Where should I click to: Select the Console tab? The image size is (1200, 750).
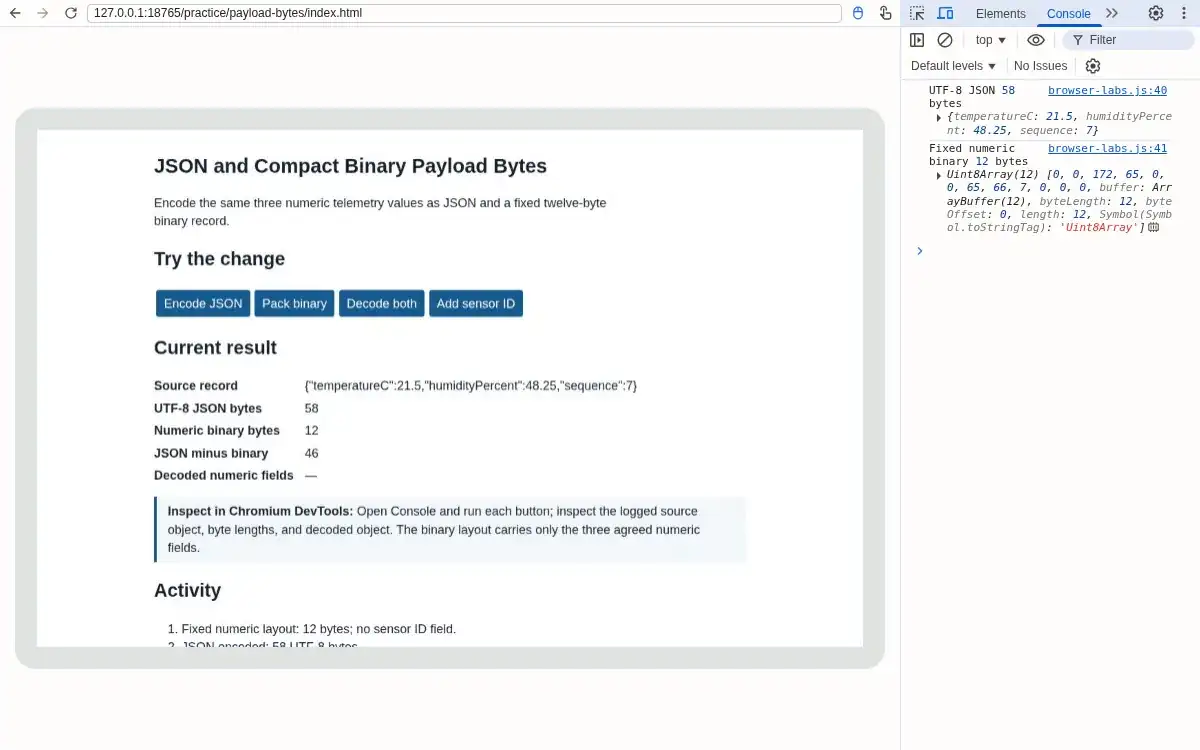point(1068,13)
